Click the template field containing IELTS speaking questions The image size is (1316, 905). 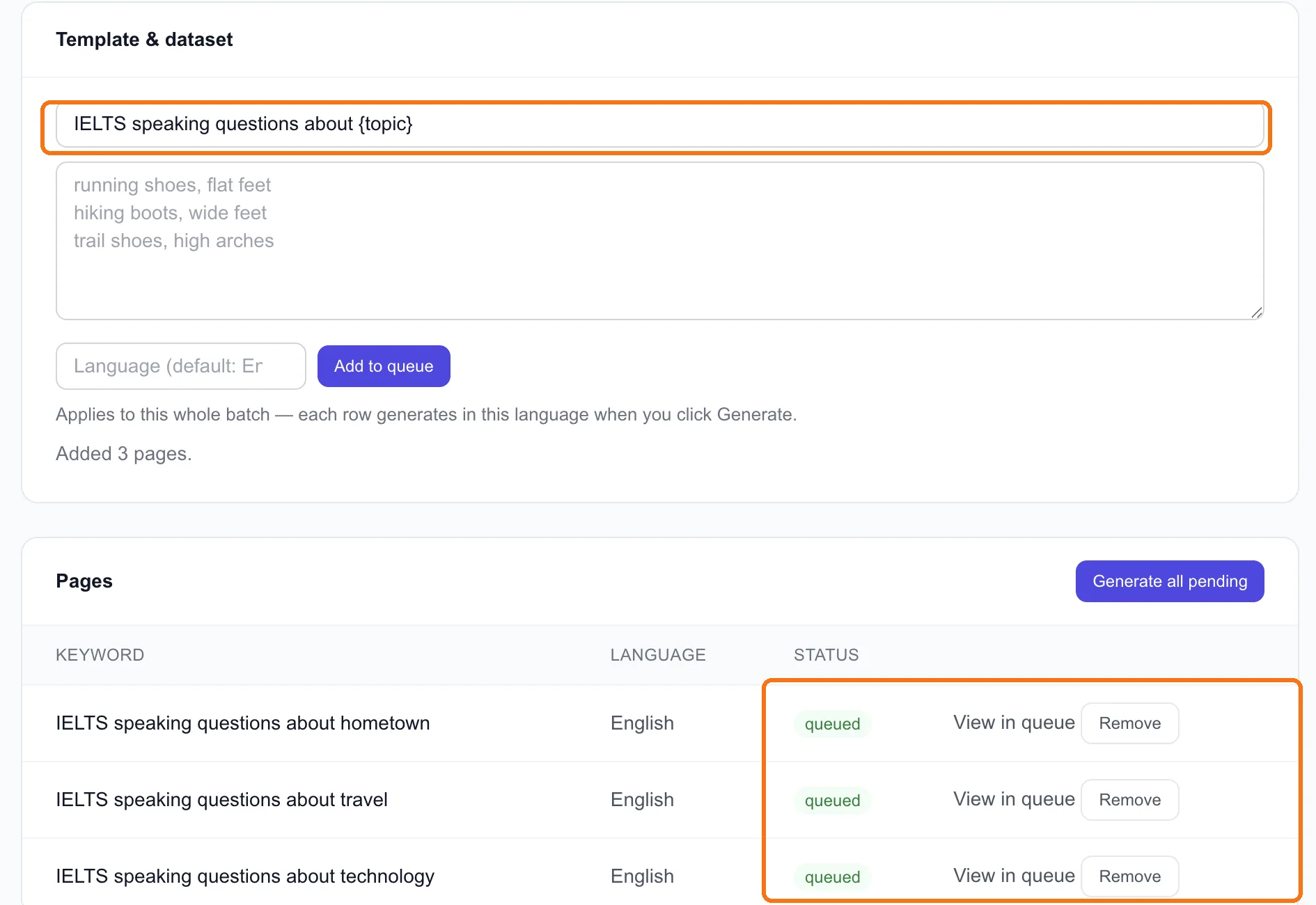659,125
